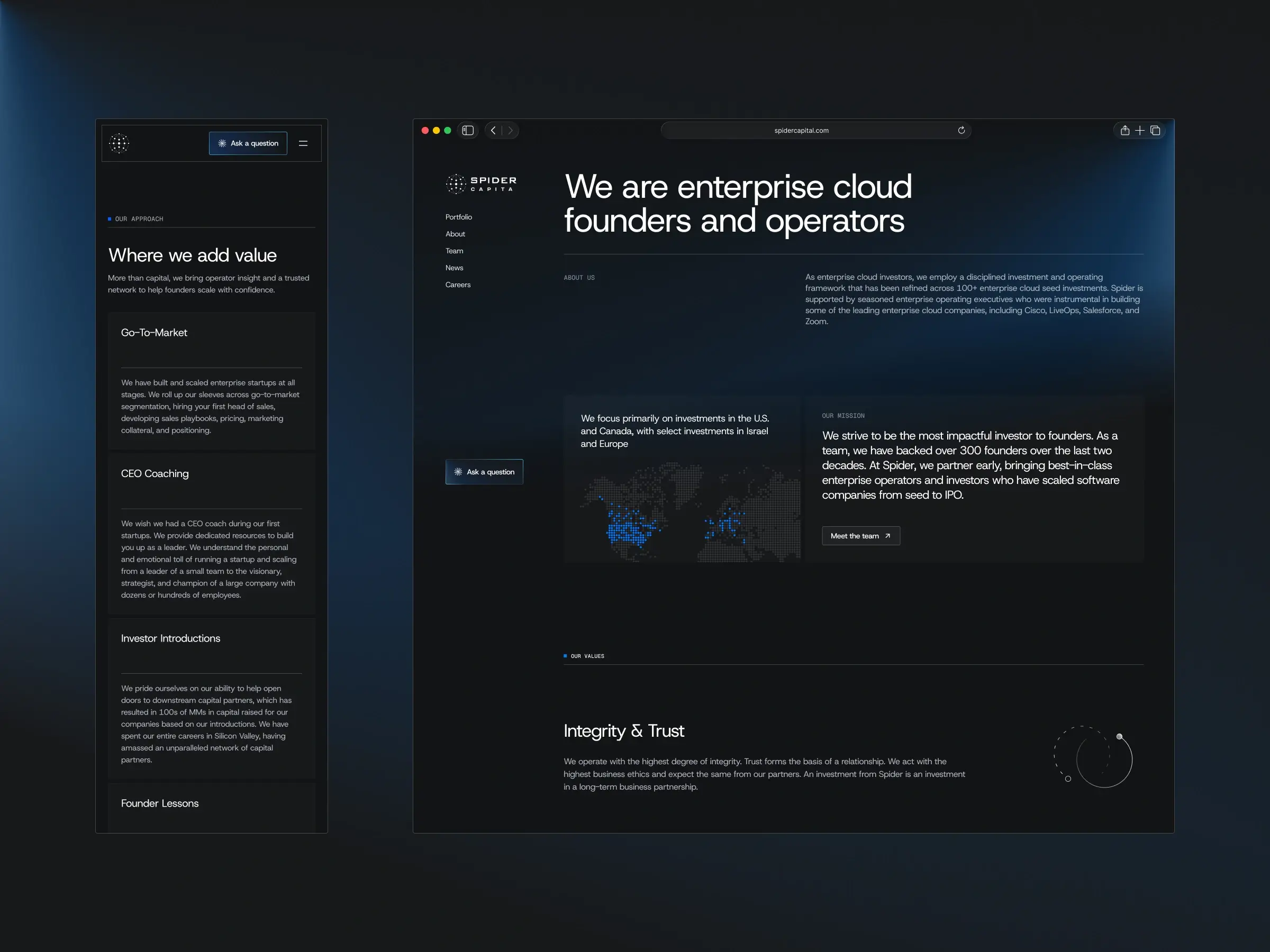Click the star icon in sidebar Ask a question
This screenshot has height=952, width=1270.
[458, 472]
